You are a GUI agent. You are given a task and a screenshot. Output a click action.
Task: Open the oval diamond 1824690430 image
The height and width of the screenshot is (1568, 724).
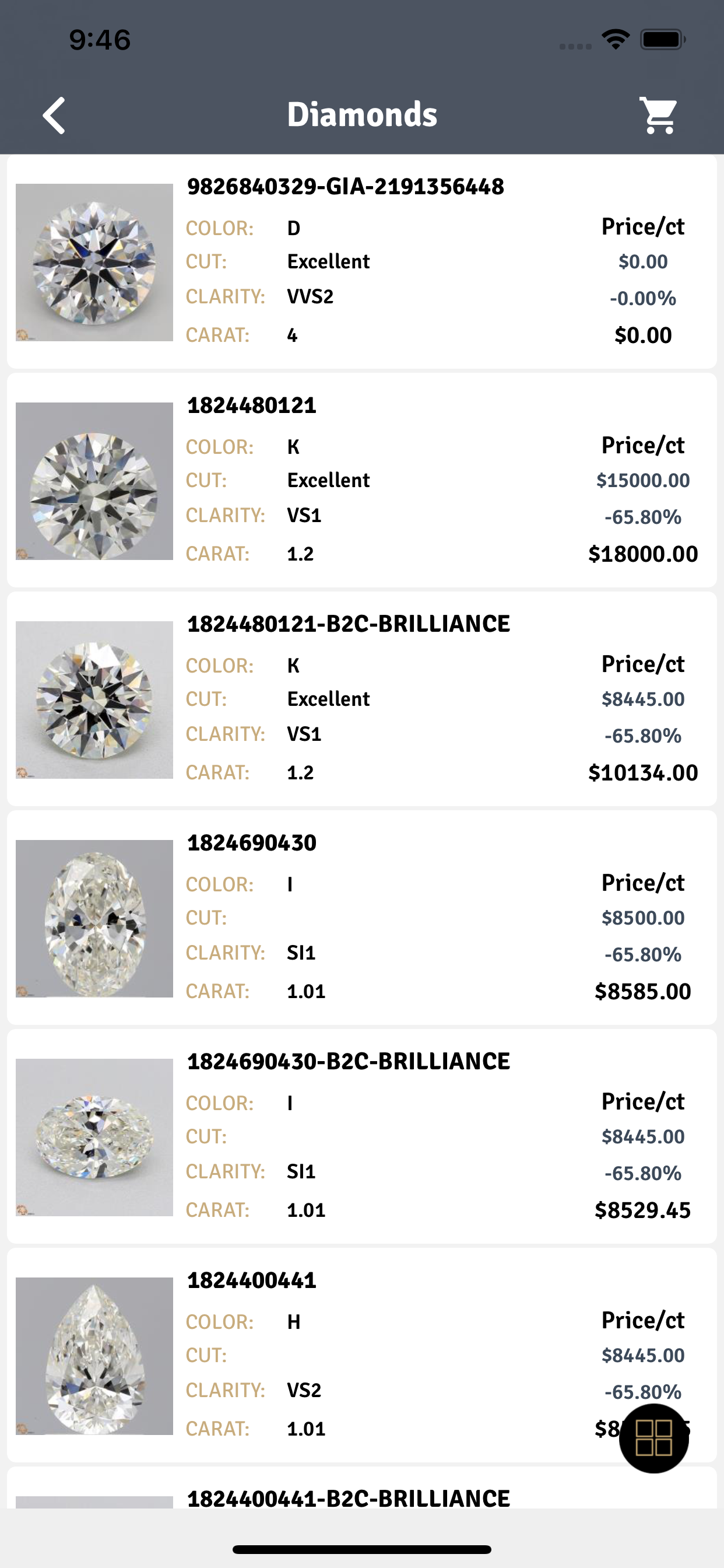(x=94, y=918)
